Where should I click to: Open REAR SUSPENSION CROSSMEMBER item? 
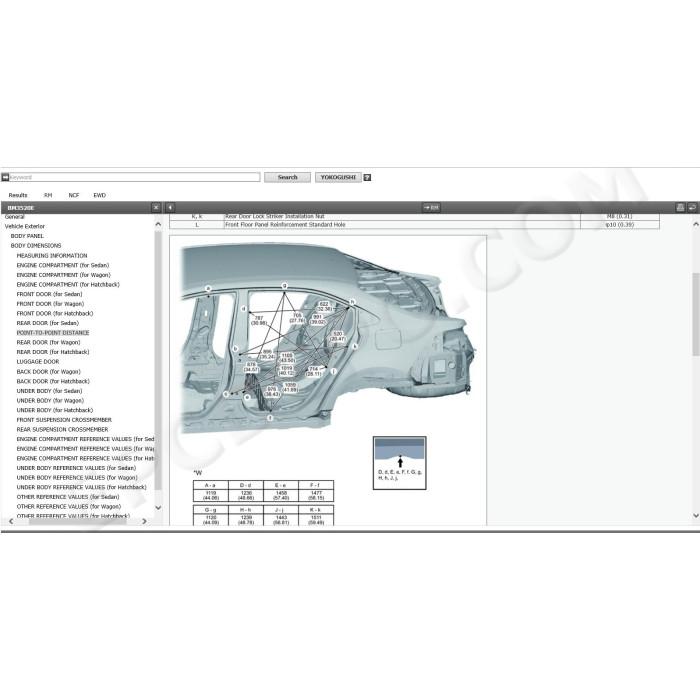click(62, 429)
